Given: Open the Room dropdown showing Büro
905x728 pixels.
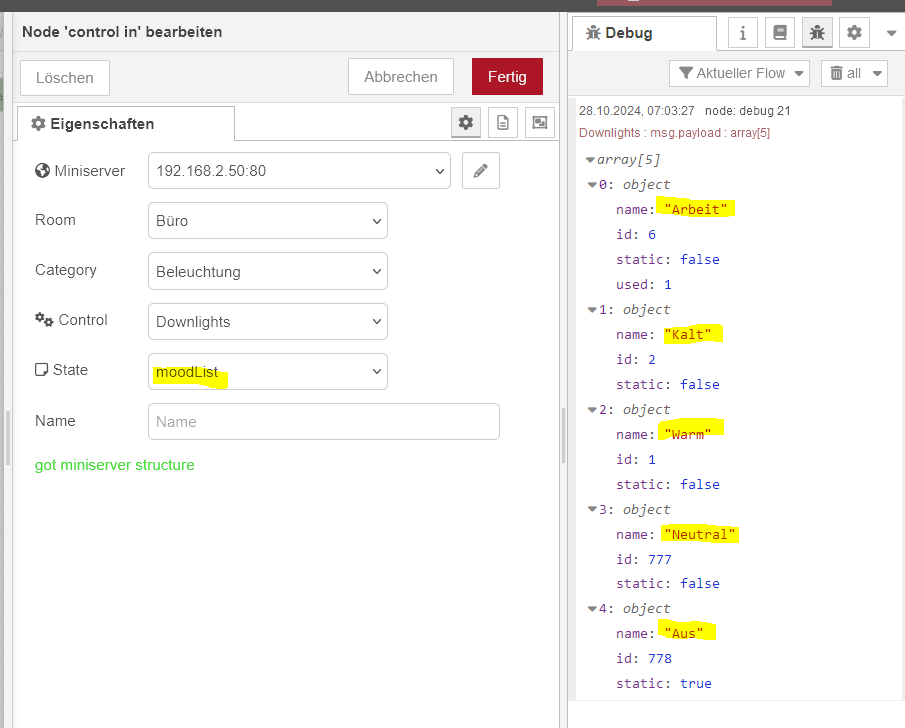Looking at the screenshot, I should coord(267,221).
